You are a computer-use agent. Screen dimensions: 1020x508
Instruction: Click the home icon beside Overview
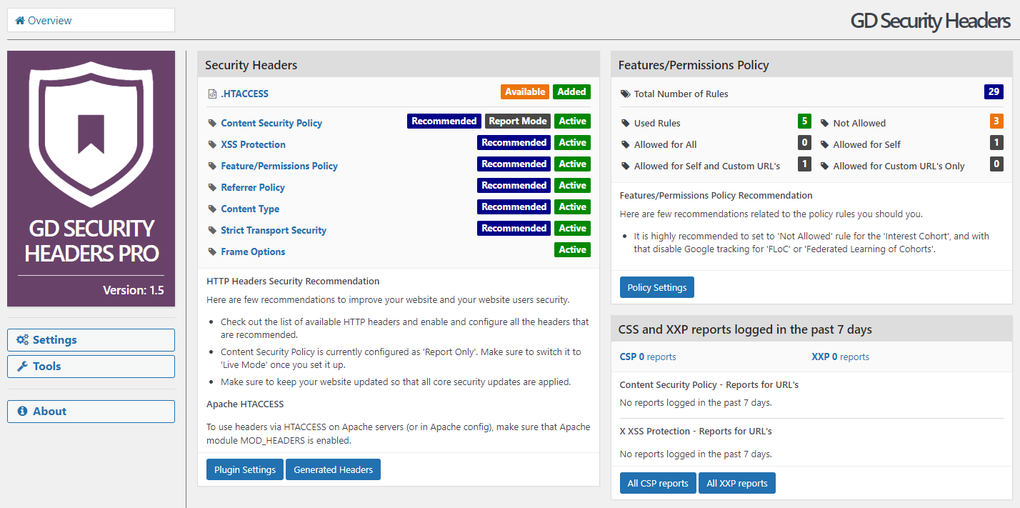[x=20, y=20]
